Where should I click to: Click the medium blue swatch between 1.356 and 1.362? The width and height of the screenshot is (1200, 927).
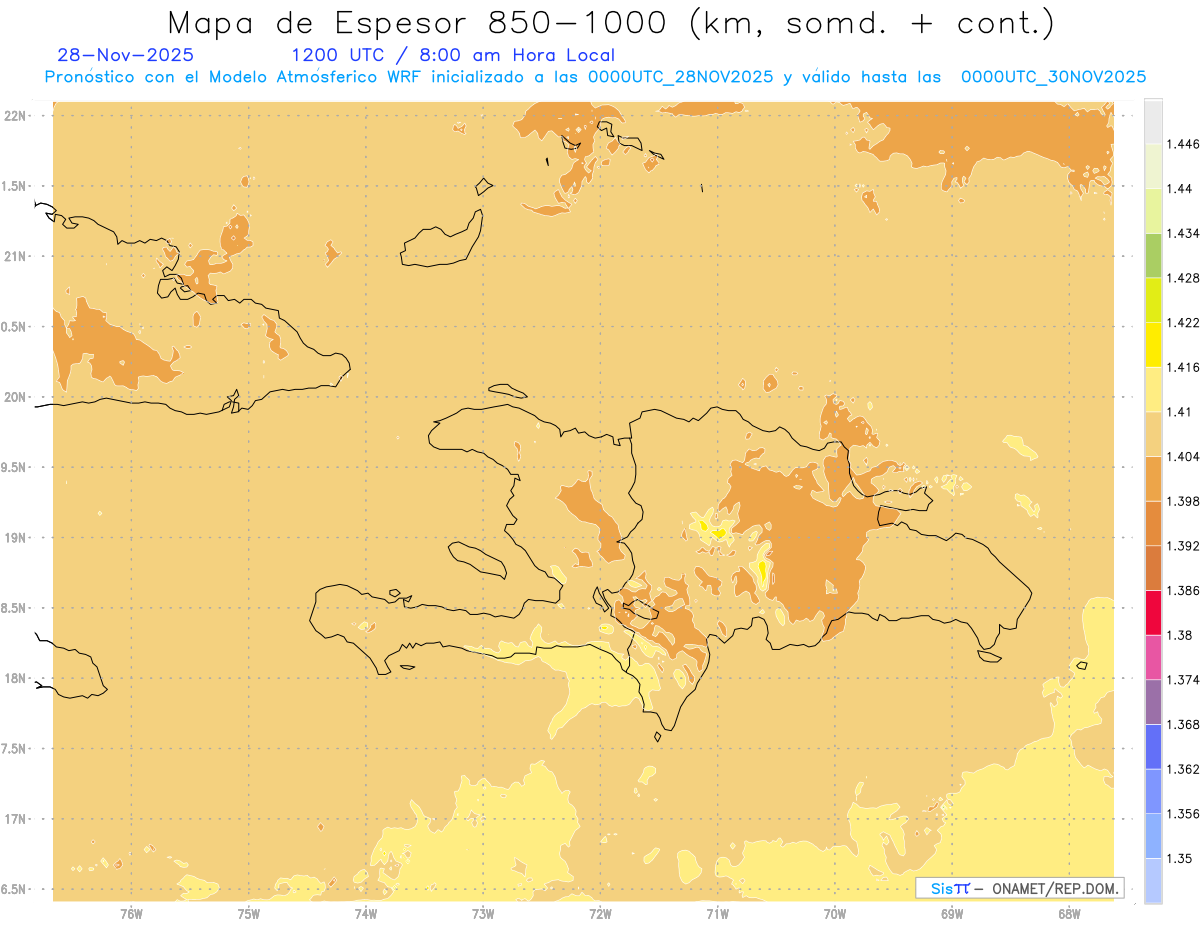1153,791
